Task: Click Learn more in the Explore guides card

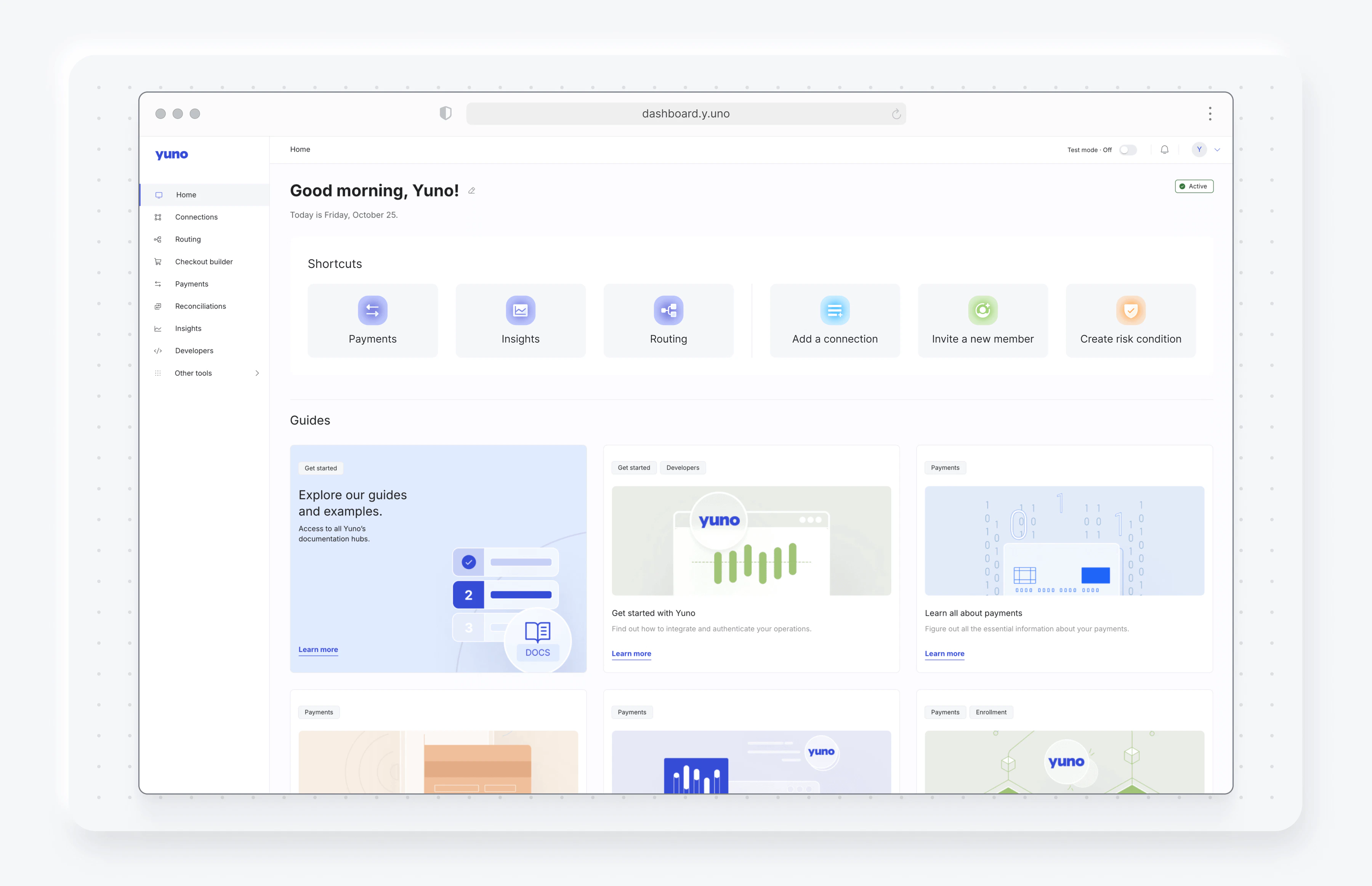Action: click(x=317, y=649)
